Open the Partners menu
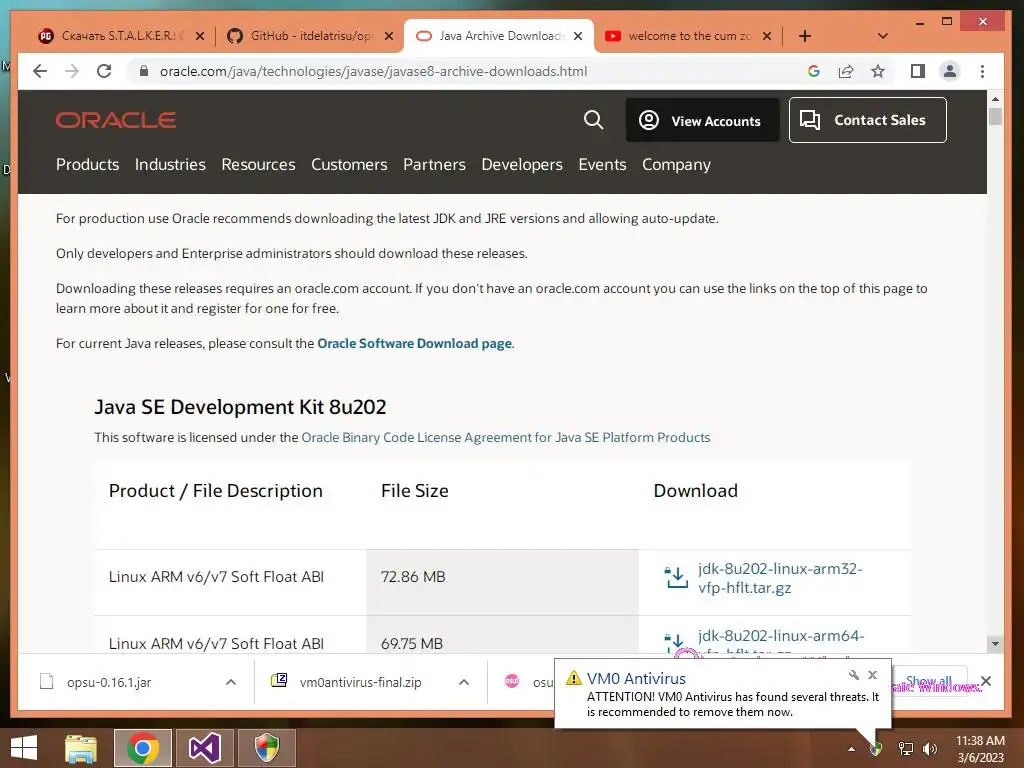Screen dimensions: 1024x768 (x=434, y=165)
